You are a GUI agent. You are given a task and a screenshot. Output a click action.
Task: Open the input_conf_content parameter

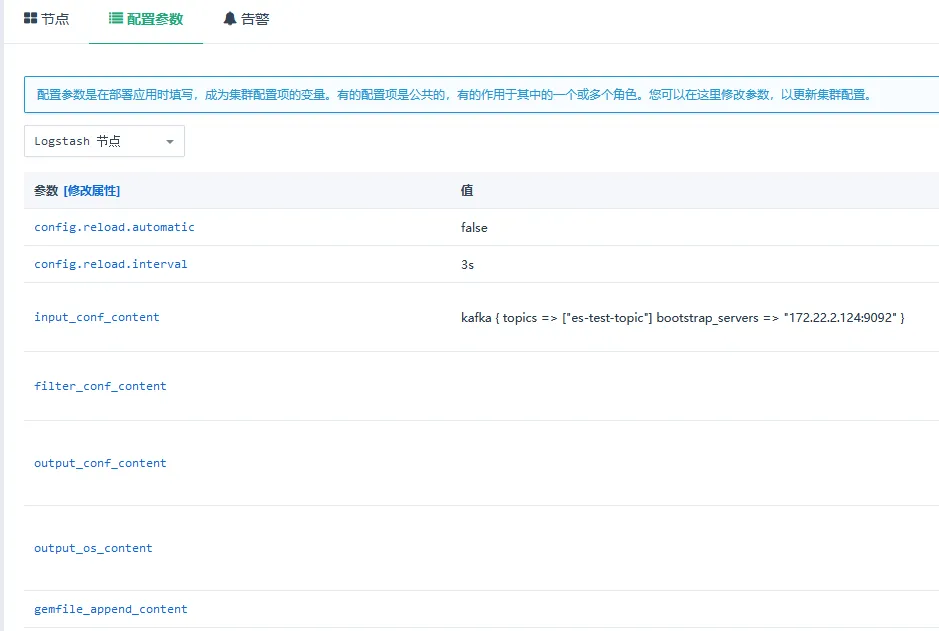tap(96, 317)
